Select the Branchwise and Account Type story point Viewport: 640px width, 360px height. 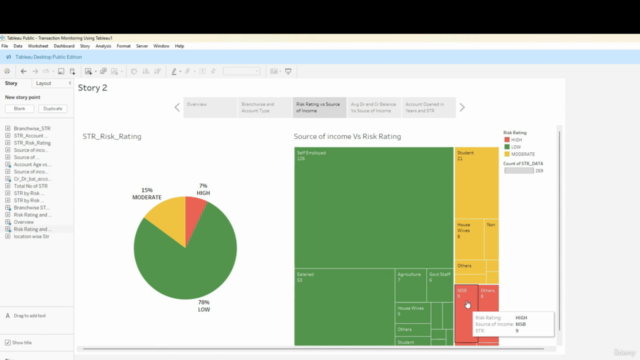pyautogui.click(x=265, y=107)
